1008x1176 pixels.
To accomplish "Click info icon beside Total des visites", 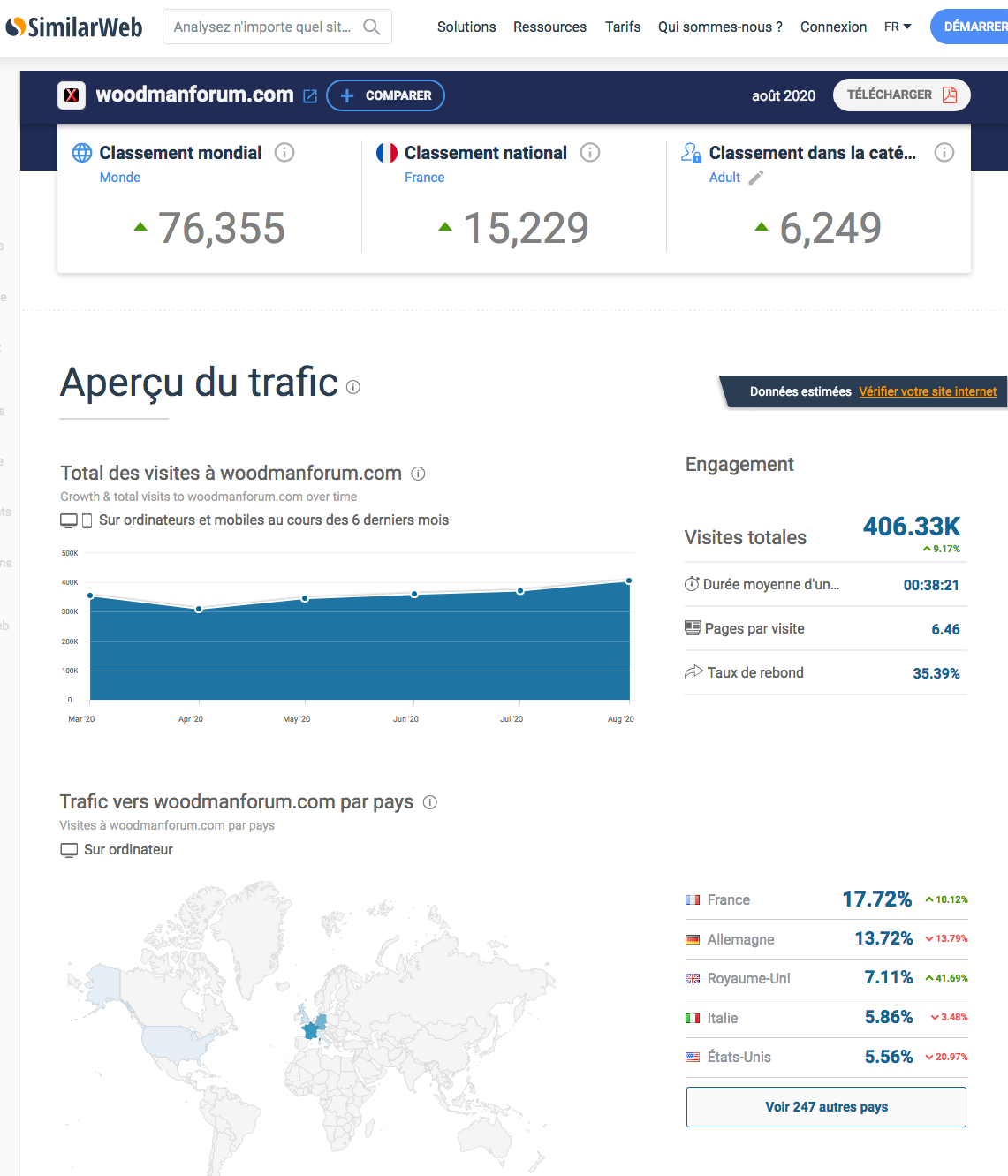I will point(419,474).
